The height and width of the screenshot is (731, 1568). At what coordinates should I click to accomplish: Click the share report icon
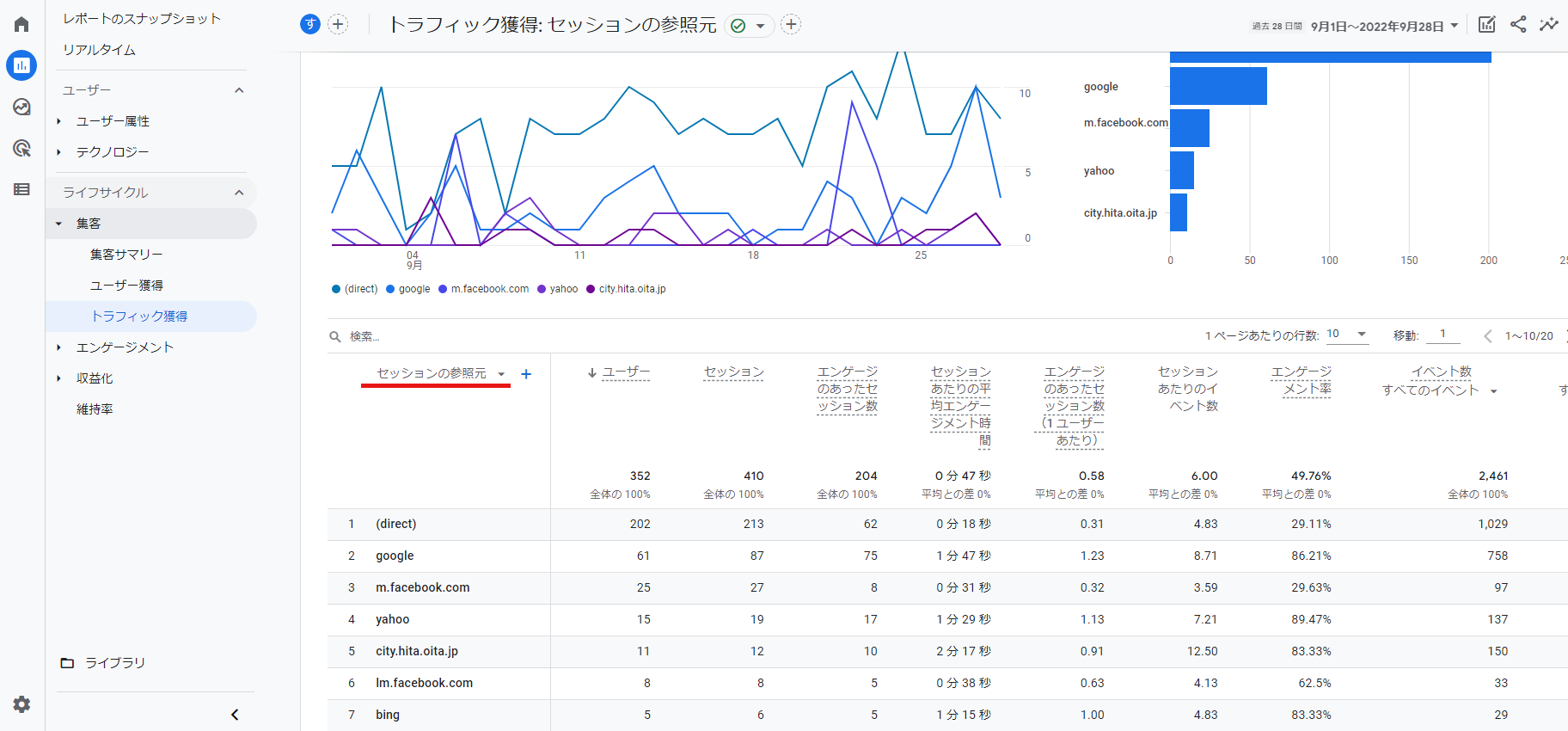[x=1518, y=25]
